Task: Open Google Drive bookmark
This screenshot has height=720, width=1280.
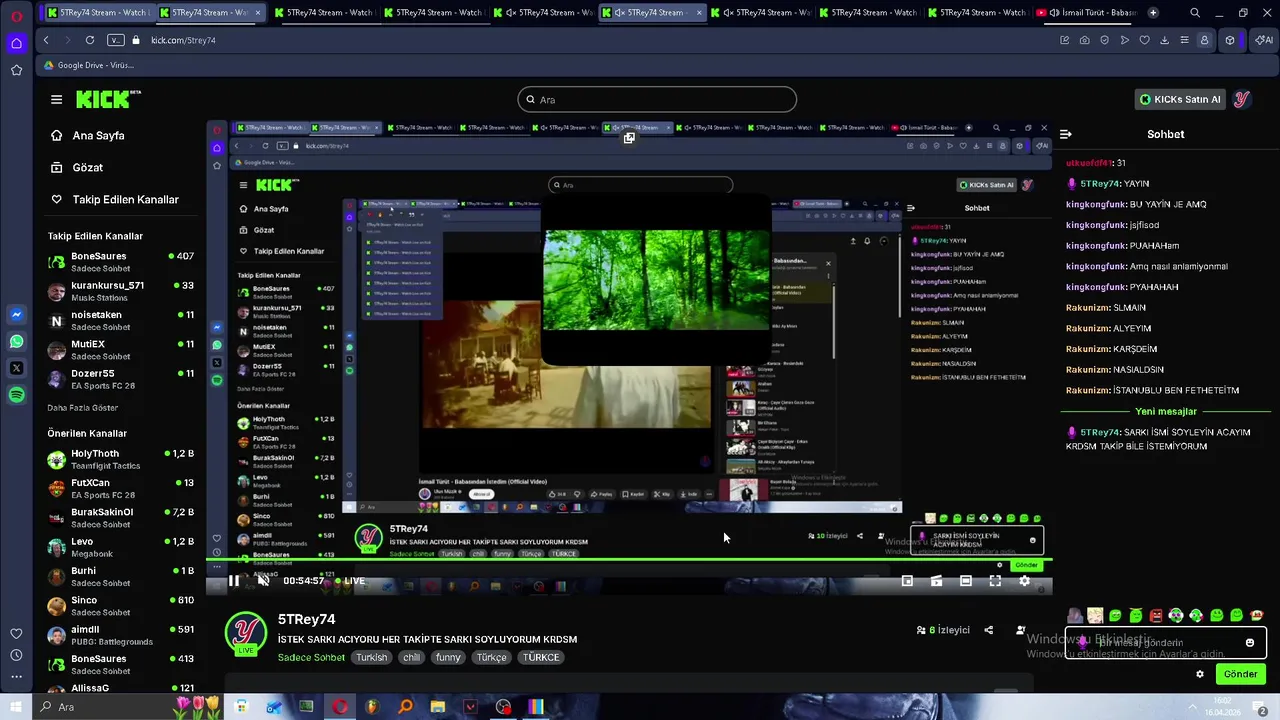Action: pos(89,65)
